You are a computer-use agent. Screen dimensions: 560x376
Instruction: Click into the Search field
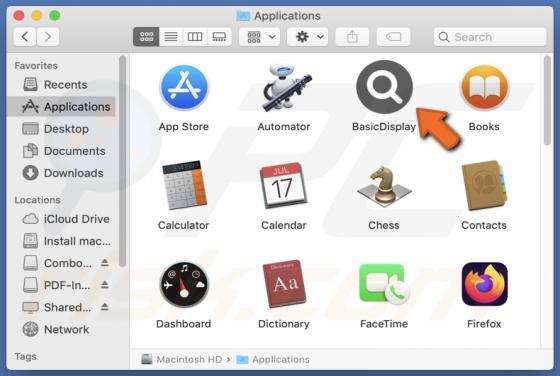(490, 37)
